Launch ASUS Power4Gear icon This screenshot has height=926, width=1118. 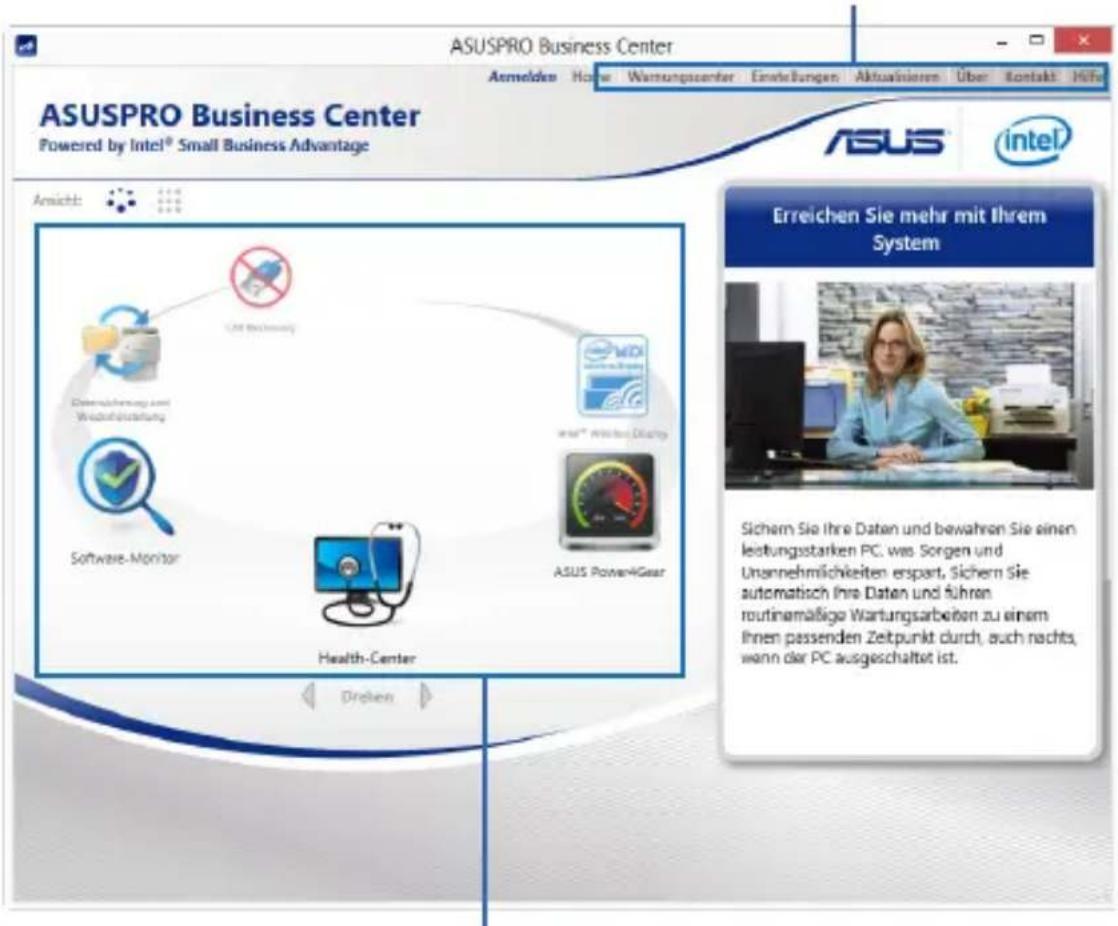pos(610,502)
